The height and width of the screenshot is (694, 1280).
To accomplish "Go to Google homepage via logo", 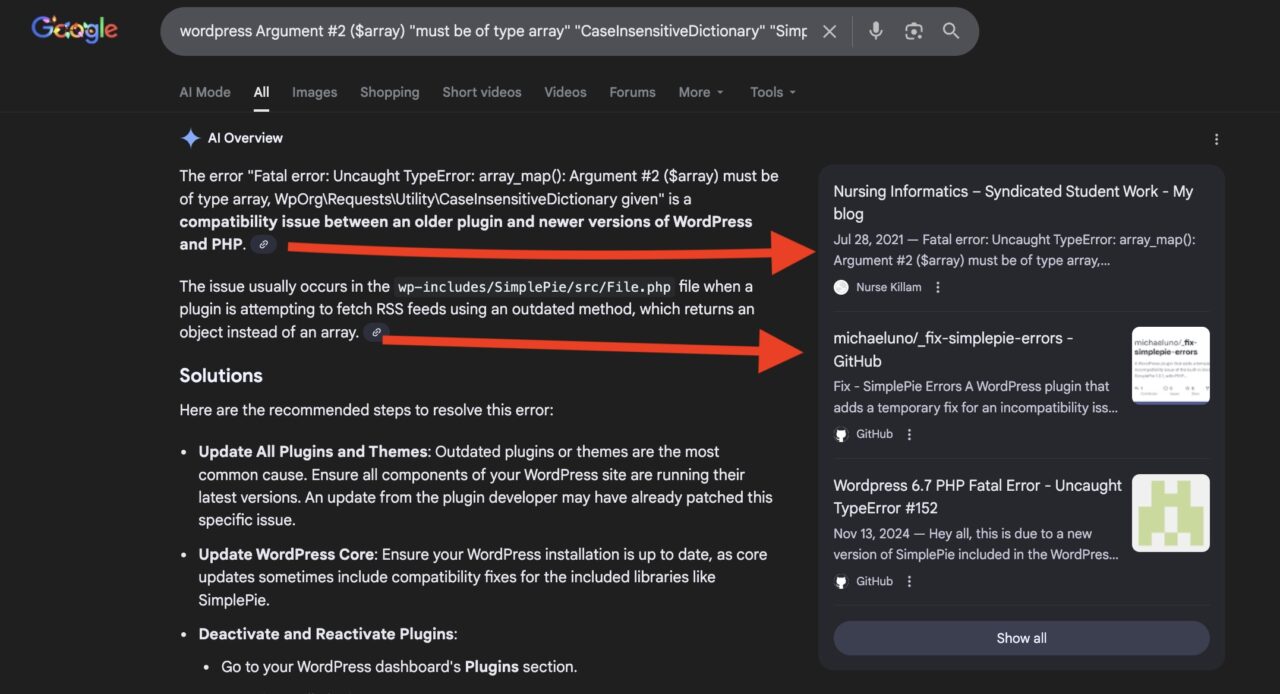I will tap(74, 30).
